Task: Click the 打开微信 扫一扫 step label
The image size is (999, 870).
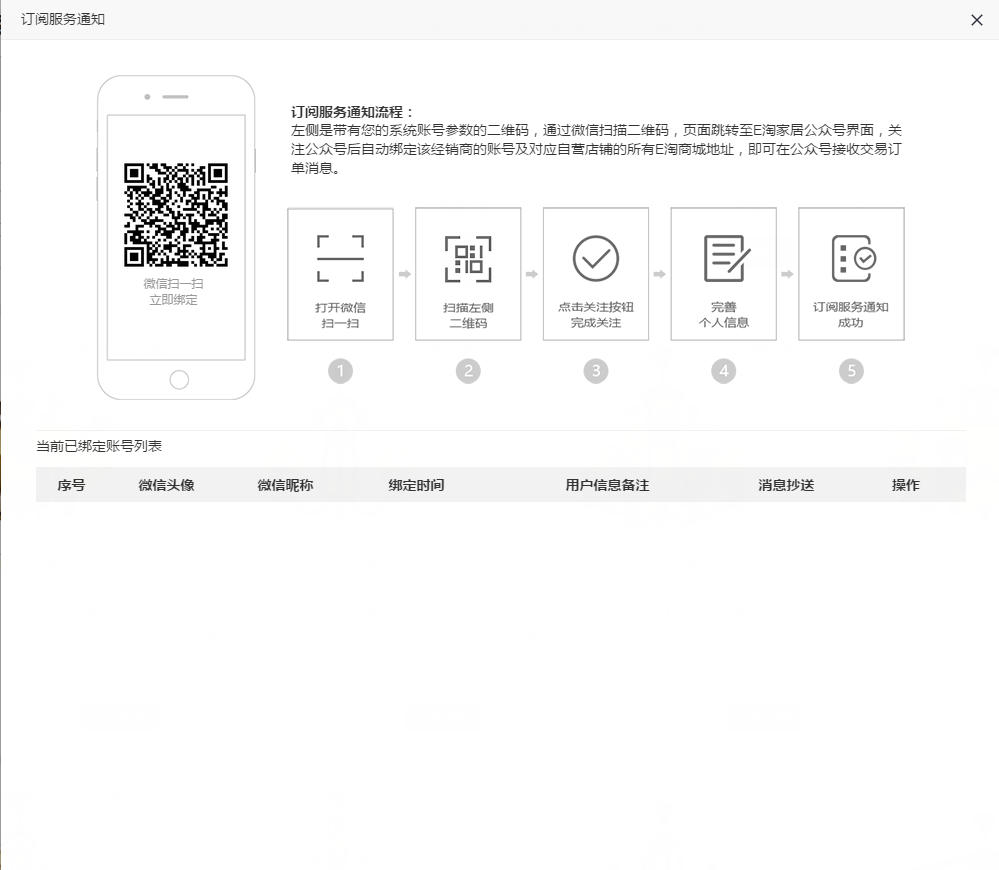Action: 340,315
